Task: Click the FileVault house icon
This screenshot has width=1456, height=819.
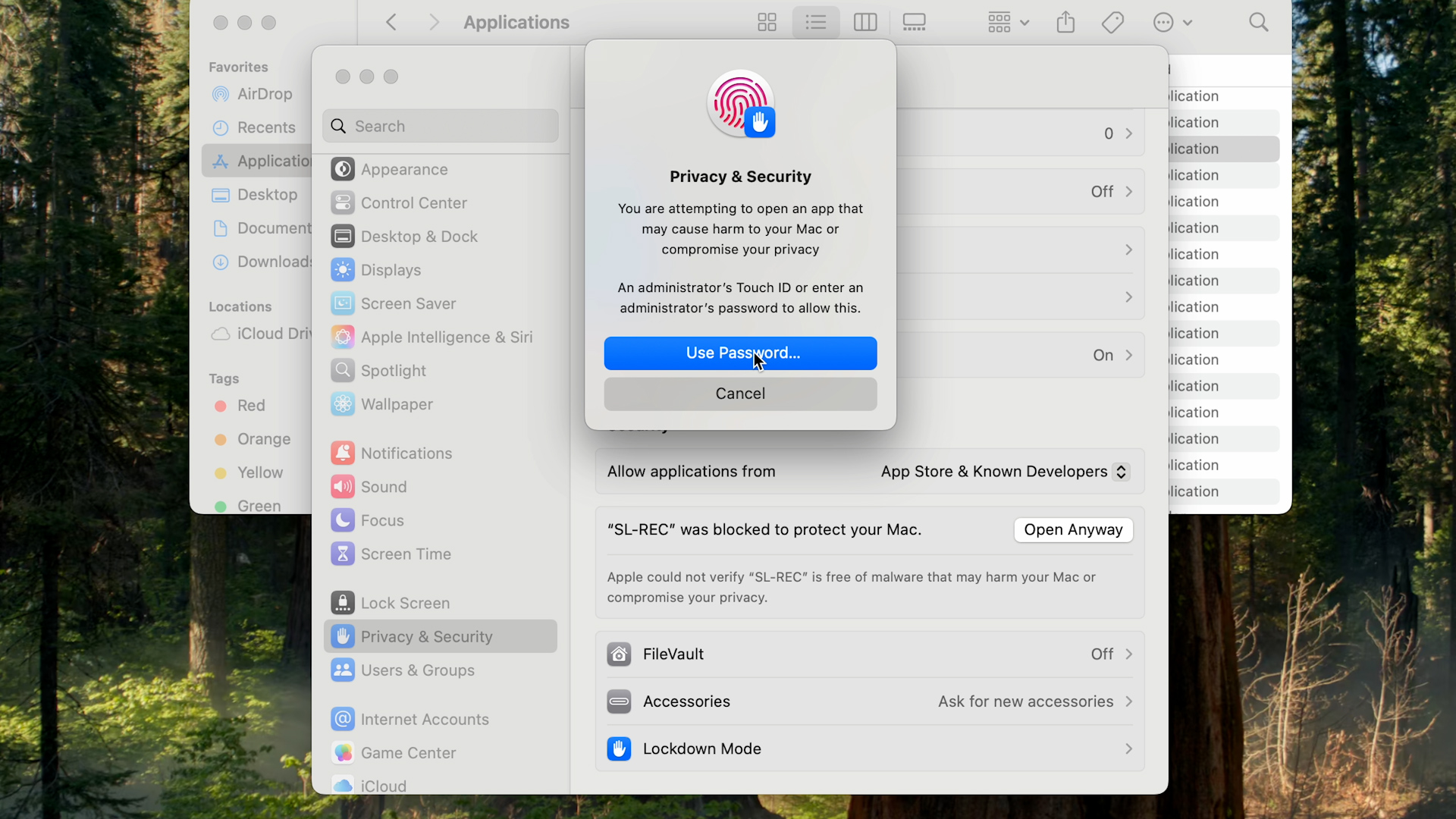Action: (619, 654)
